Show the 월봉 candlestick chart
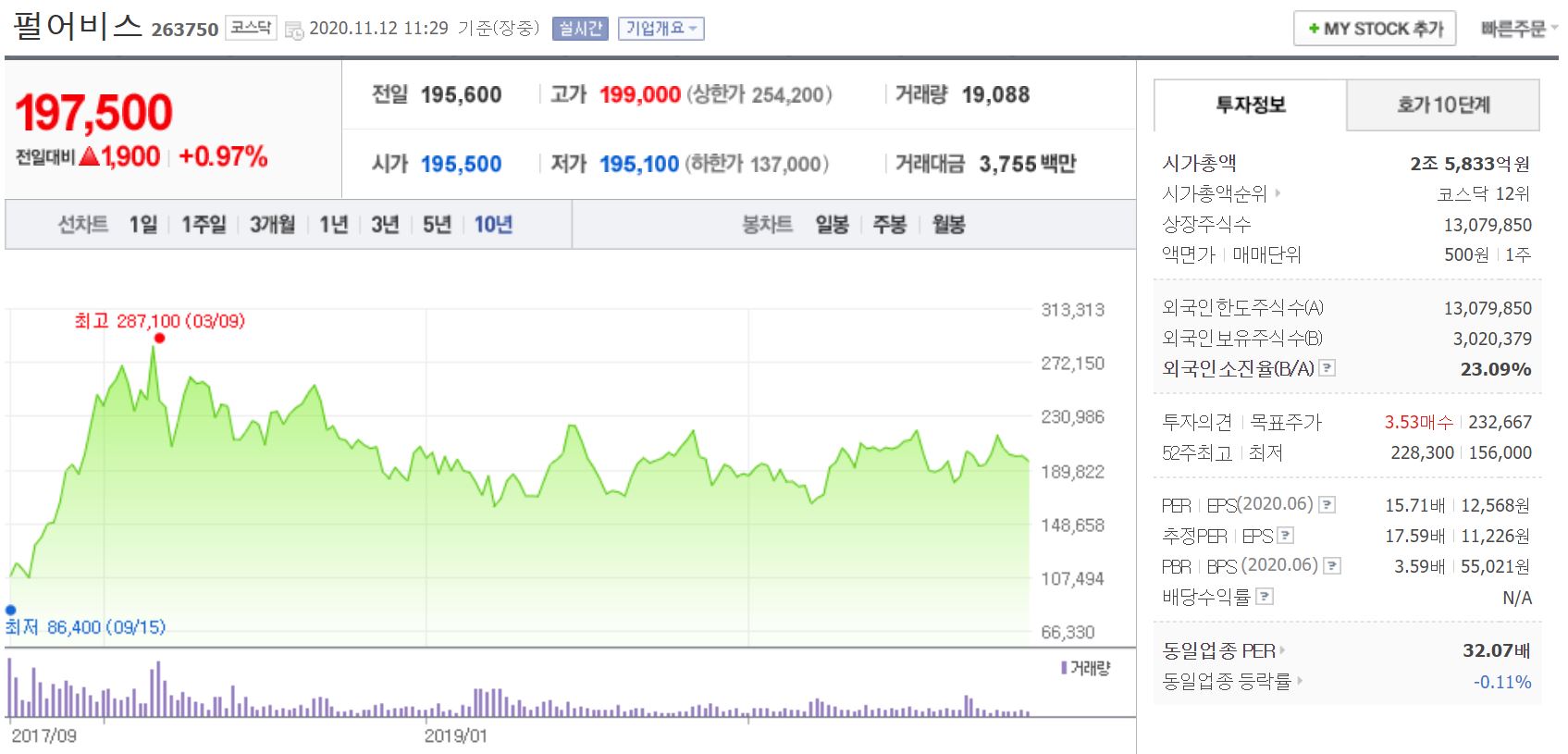The image size is (1568, 754). [x=948, y=225]
